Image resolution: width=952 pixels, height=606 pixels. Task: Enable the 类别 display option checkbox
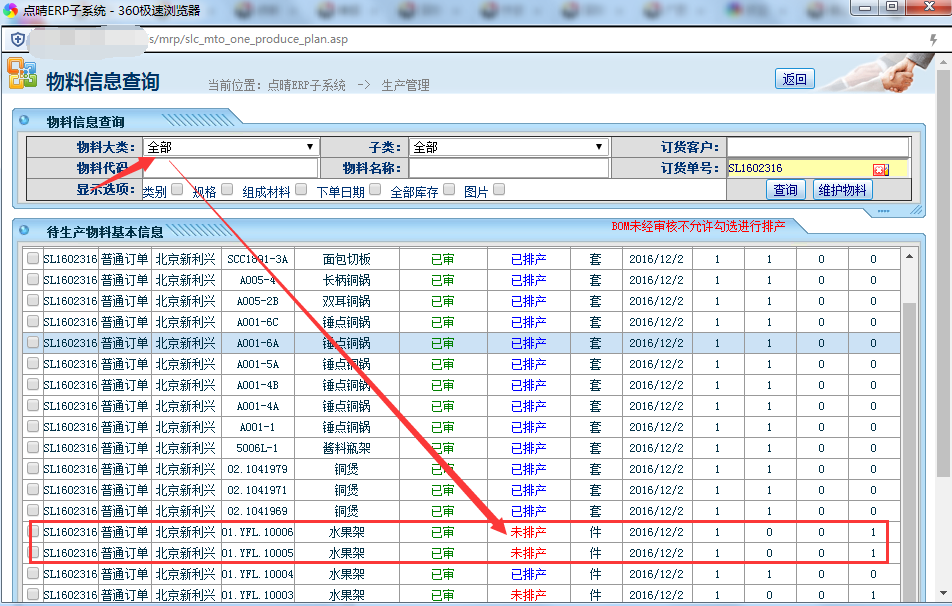click(177, 189)
